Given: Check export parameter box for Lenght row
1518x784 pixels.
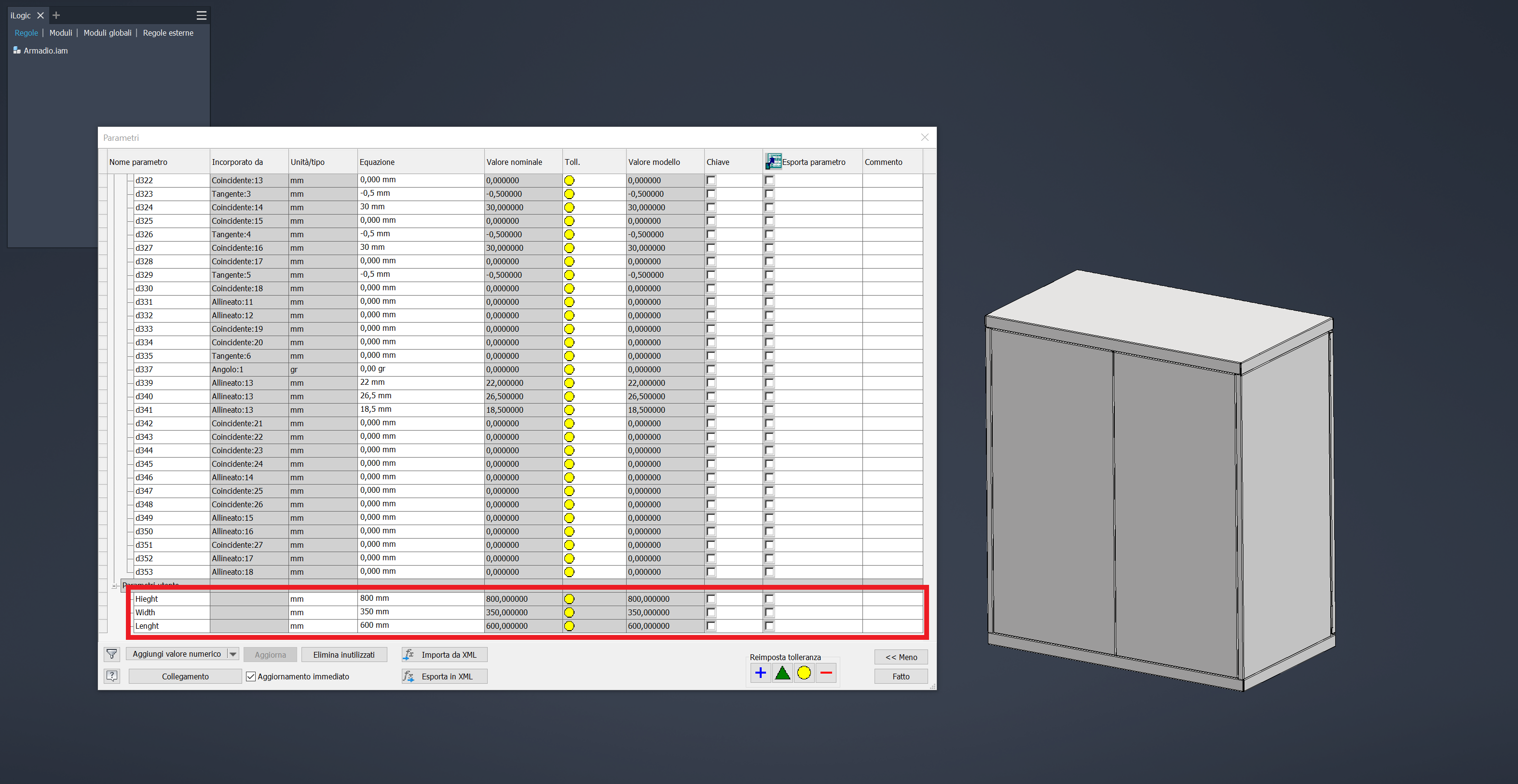Looking at the screenshot, I should [769, 626].
